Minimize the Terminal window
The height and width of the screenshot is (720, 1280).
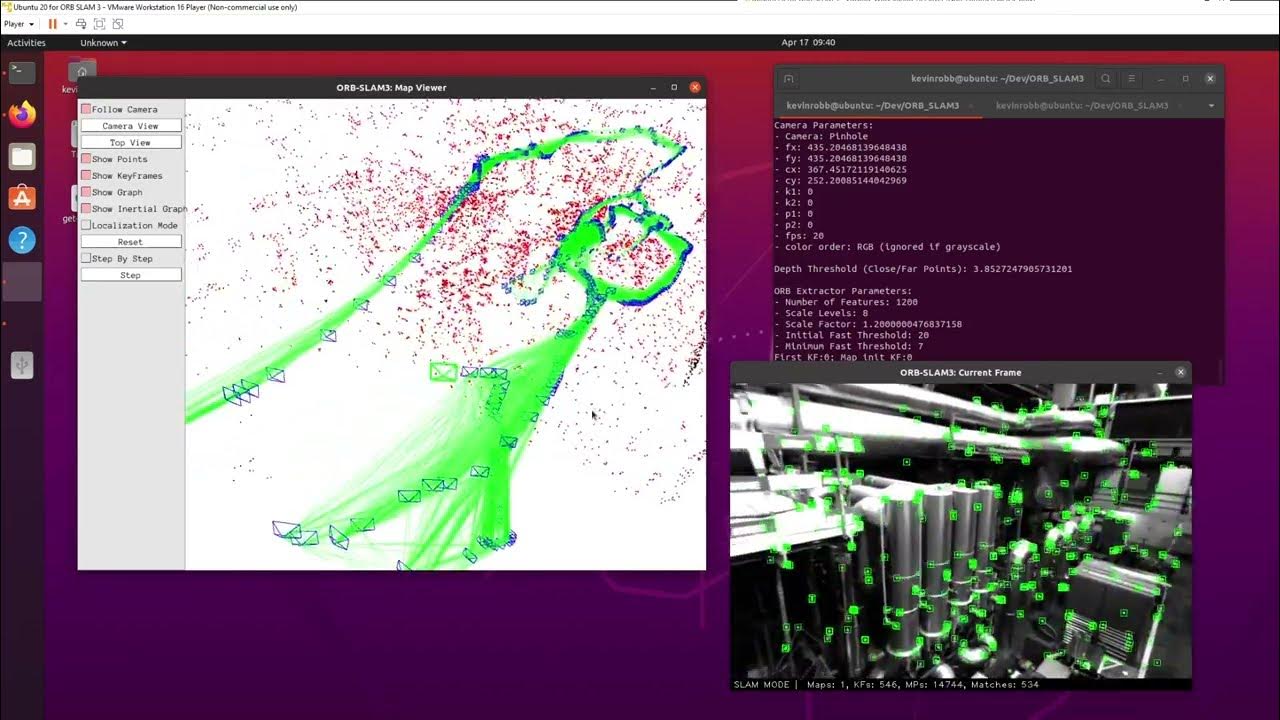(1160, 79)
